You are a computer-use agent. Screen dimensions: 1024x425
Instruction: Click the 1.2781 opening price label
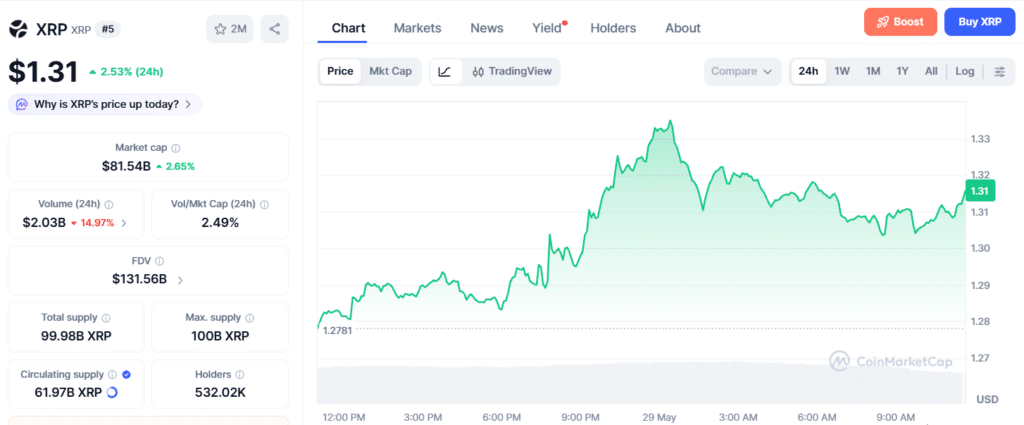[x=338, y=330]
